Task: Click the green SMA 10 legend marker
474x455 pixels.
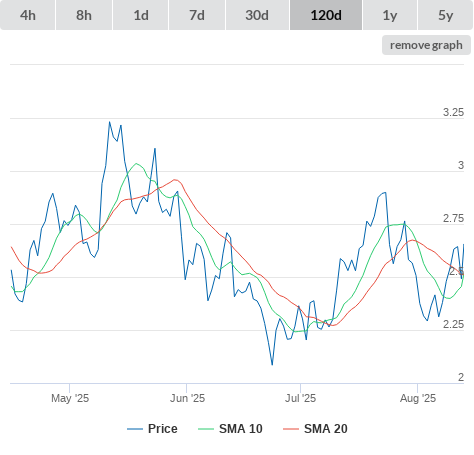Action: (206, 429)
